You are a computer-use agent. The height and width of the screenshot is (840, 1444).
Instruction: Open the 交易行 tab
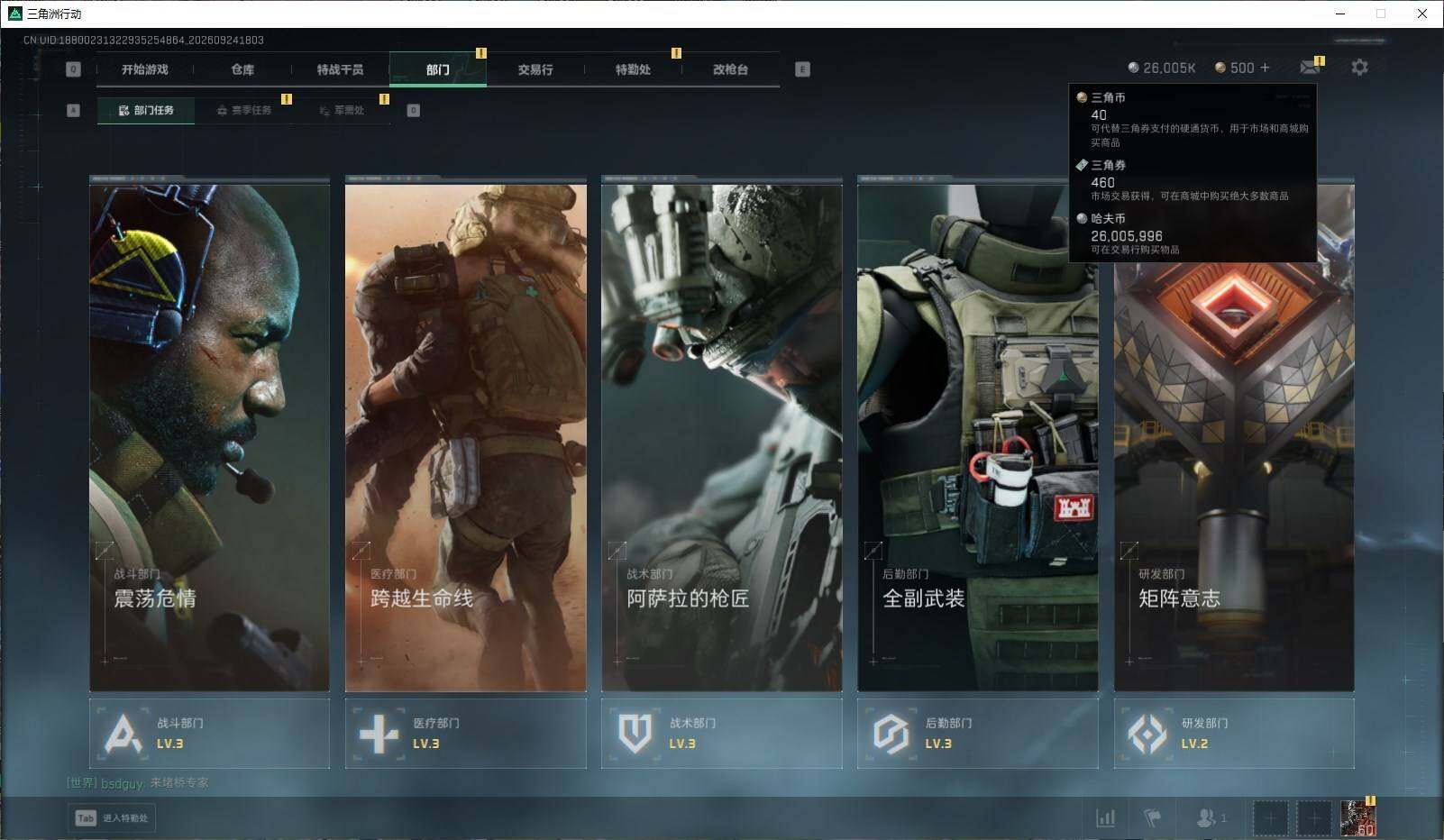(x=535, y=69)
